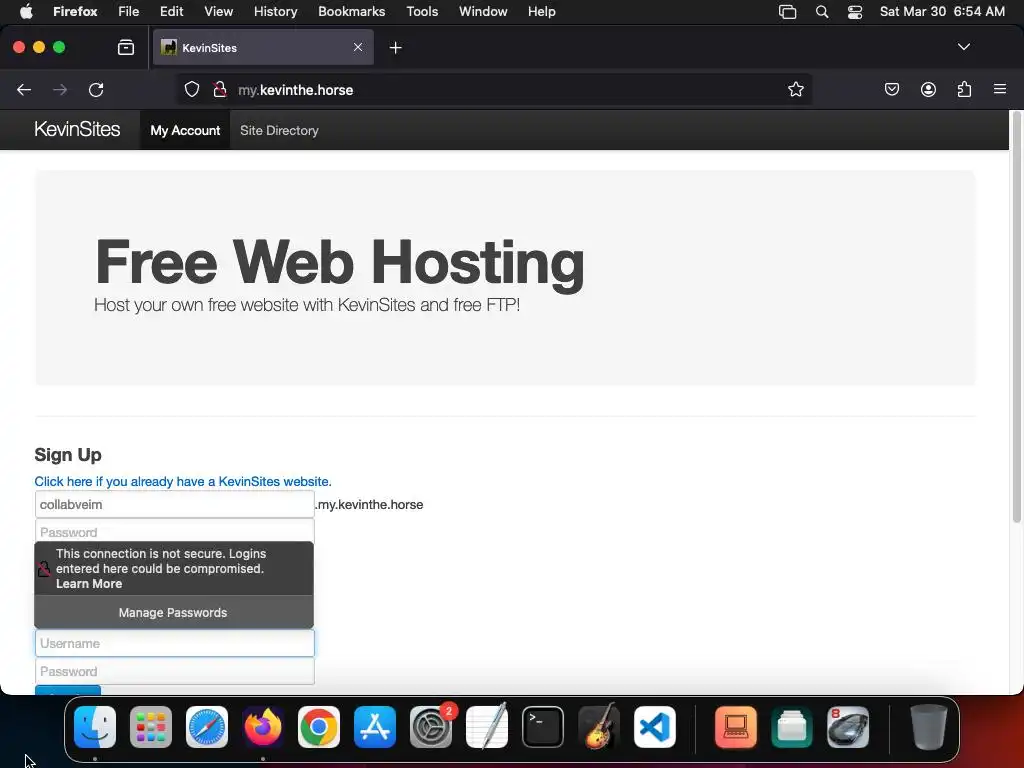Click the Password field below Username

174,671
